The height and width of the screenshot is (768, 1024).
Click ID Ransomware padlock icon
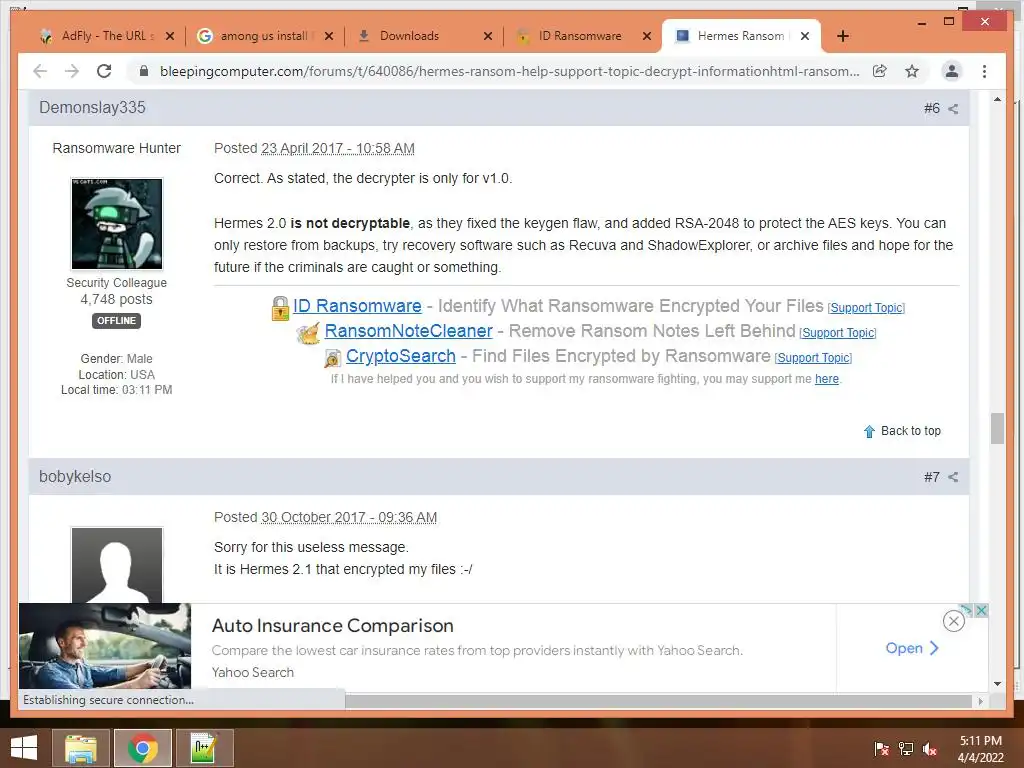(x=280, y=308)
